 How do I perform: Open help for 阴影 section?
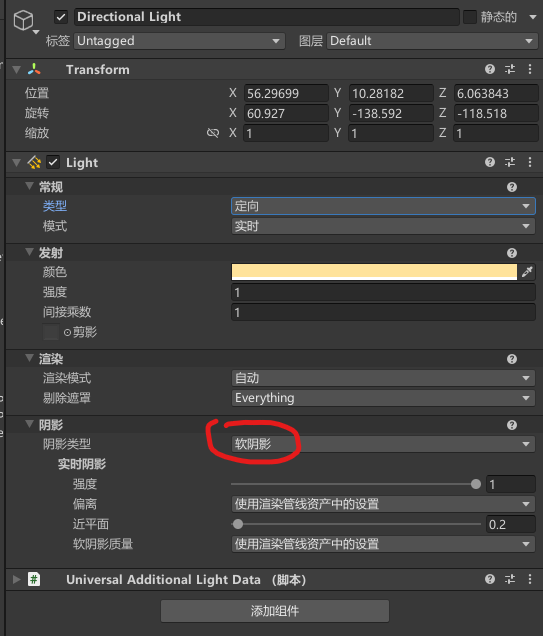tap(512, 425)
